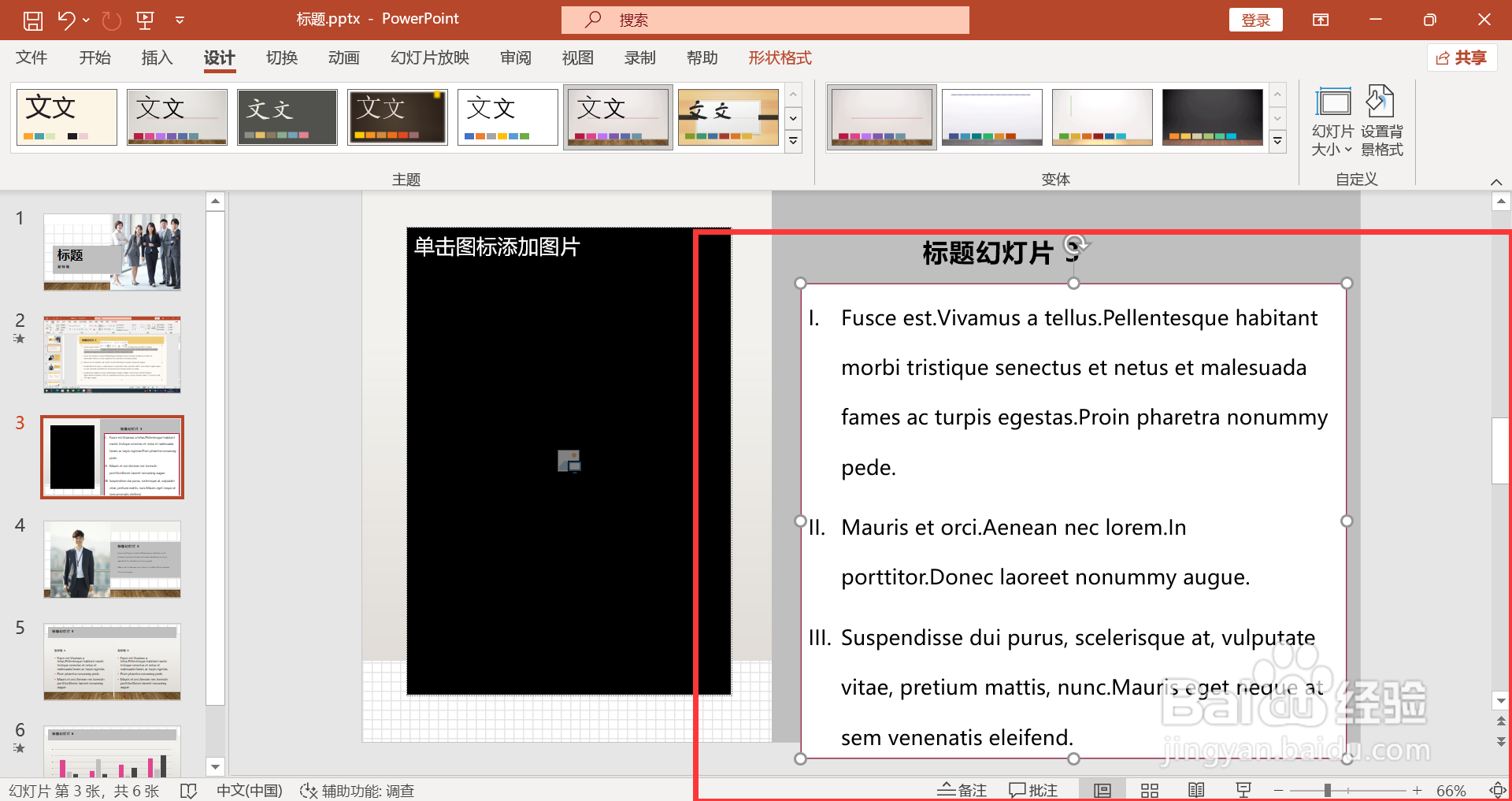Select the second white variant with blue accents
The height and width of the screenshot is (801, 1512).
tap(992, 117)
